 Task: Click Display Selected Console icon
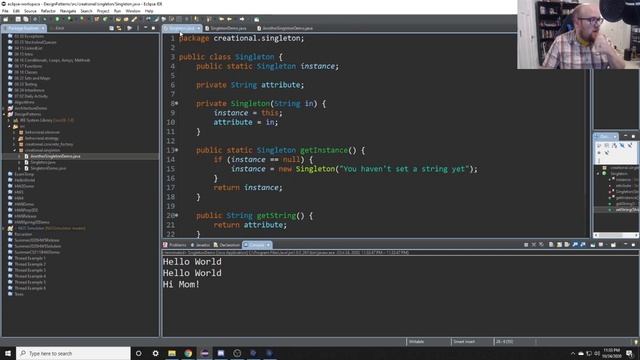coord(601,245)
